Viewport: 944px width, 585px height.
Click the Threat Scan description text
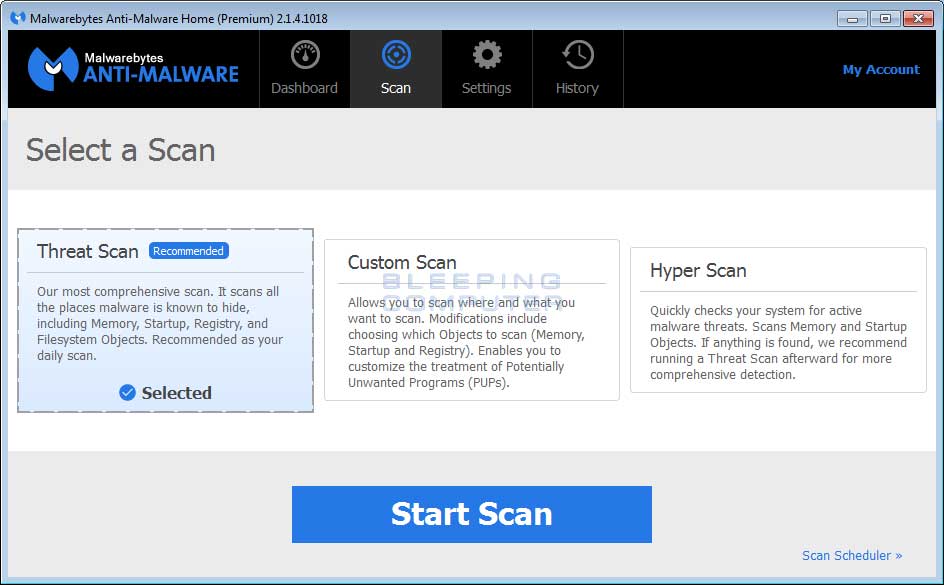160,323
